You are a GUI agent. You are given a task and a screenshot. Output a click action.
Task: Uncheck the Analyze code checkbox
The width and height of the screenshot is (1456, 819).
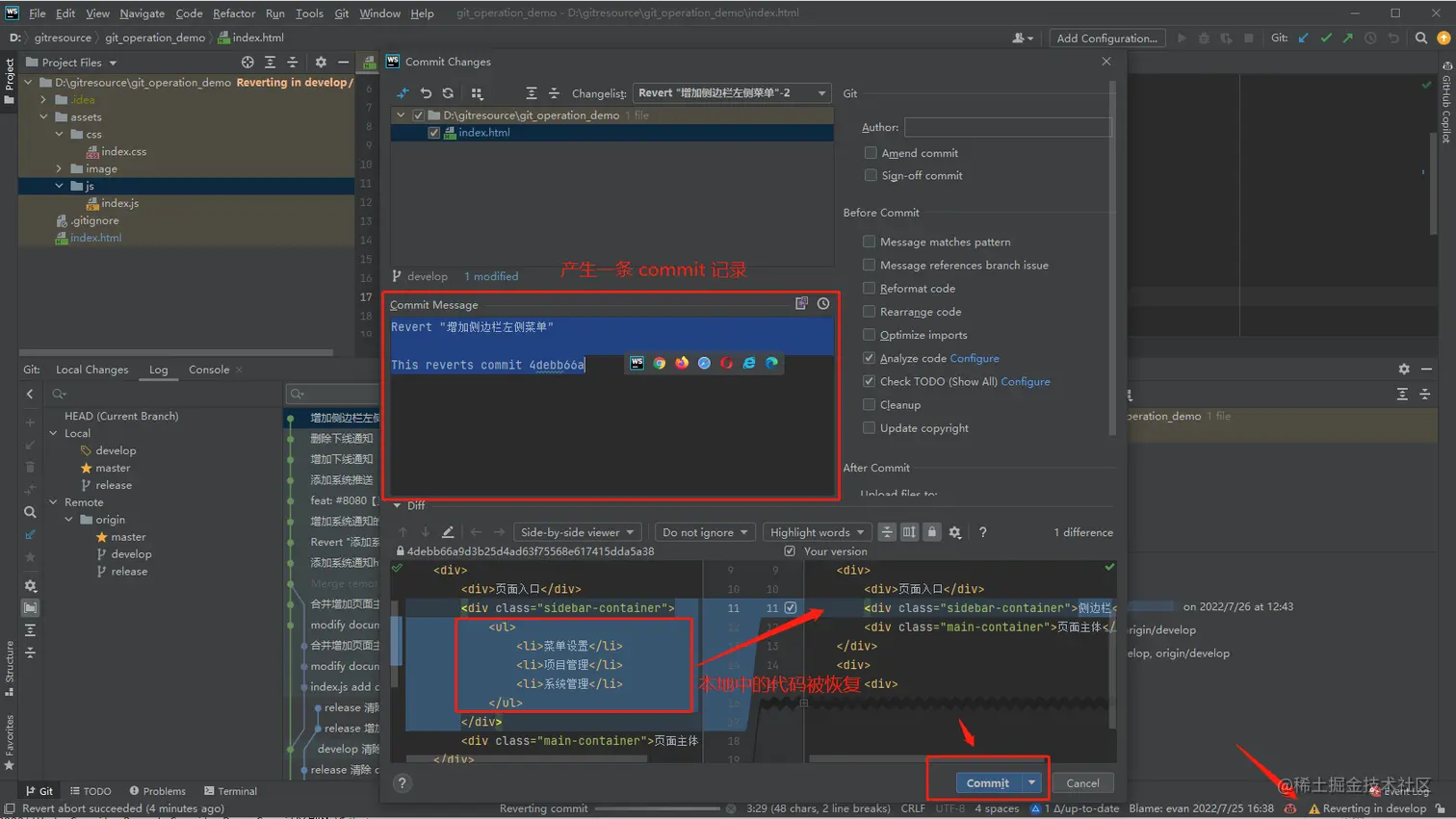(870, 358)
